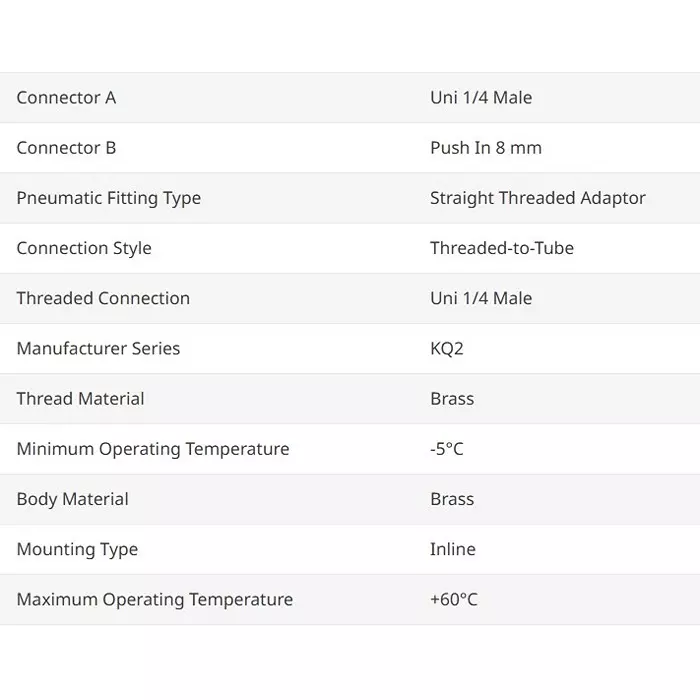Image resolution: width=700 pixels, height=700 pixels.
Task: Select the Threaded-to-Tube value
Action: (502, 248)
